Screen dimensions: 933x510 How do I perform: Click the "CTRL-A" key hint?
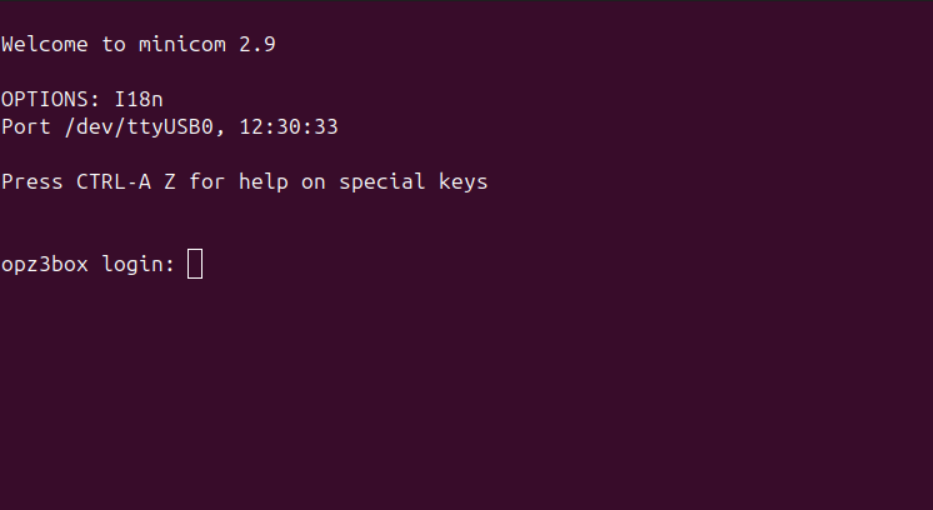113,182
